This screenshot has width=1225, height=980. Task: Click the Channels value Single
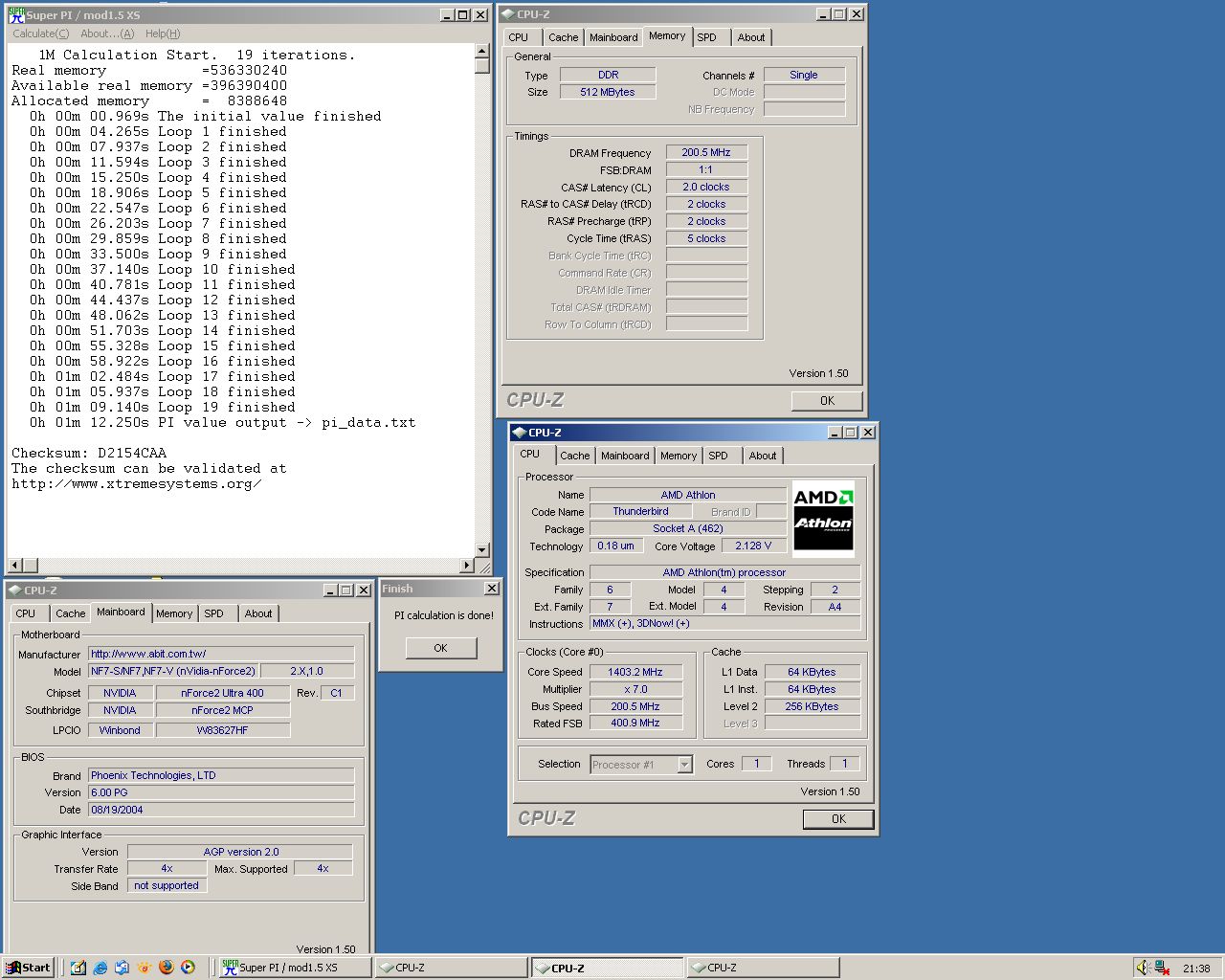804,75
